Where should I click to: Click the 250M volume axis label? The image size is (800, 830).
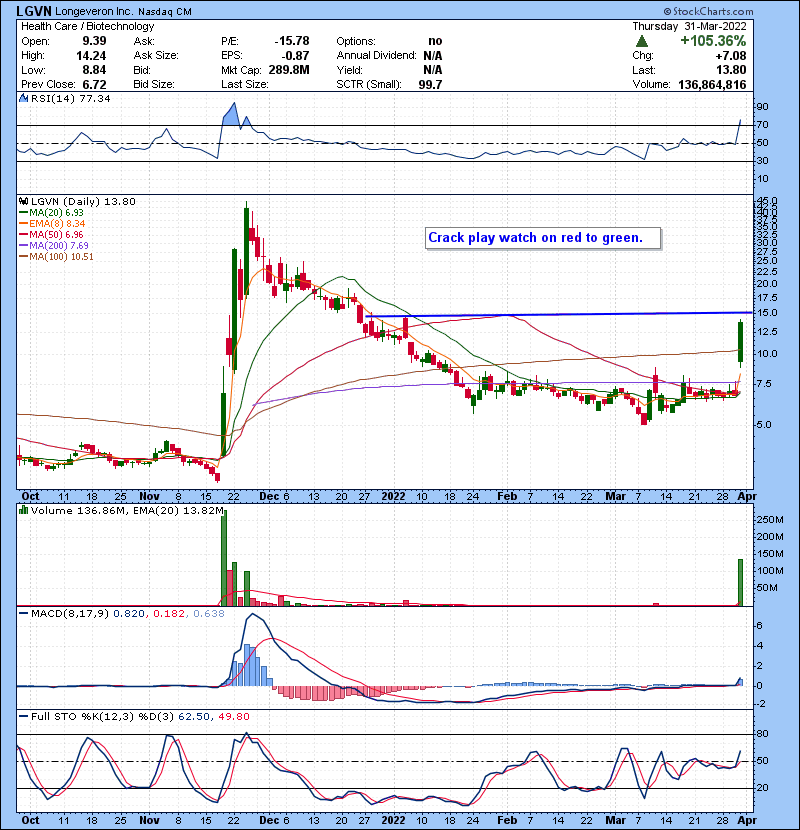pyautogui.click(x=770, y=520)
